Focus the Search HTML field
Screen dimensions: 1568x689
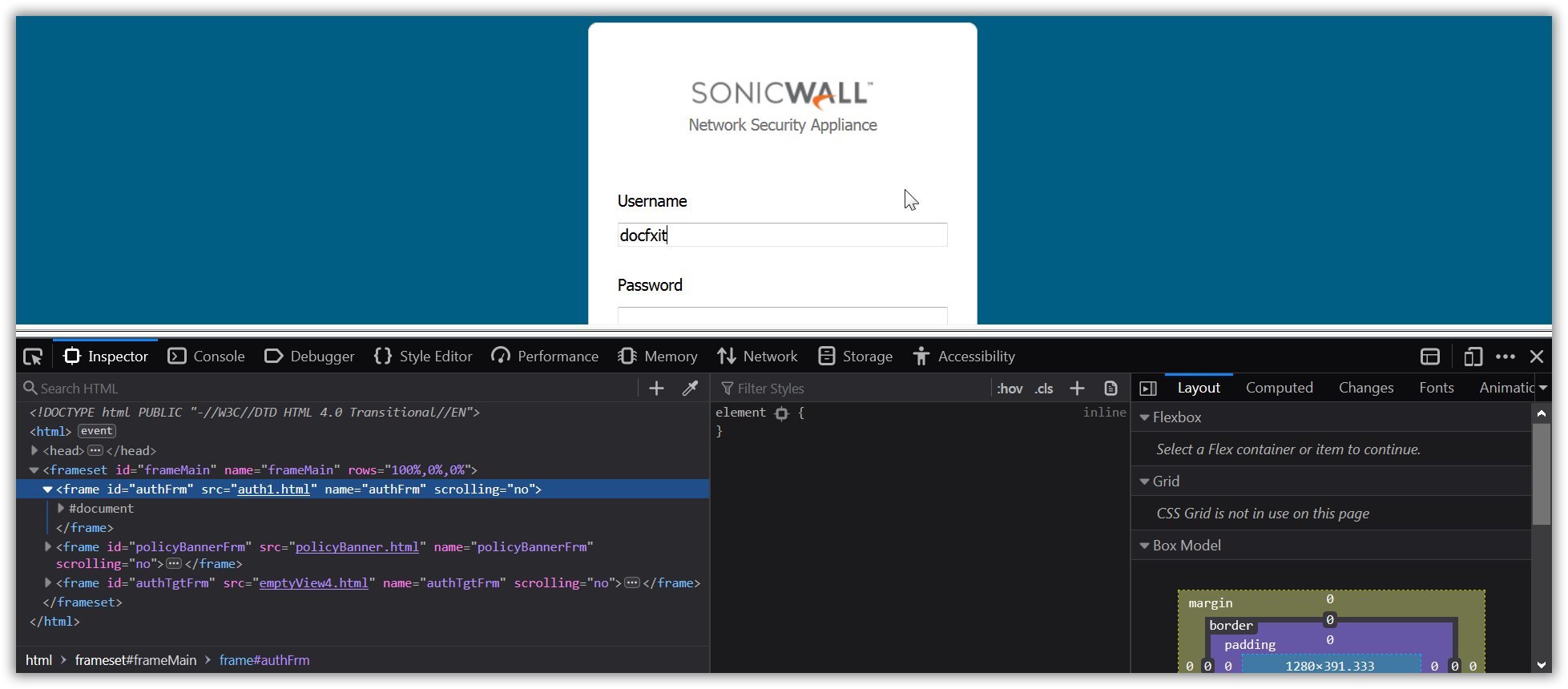click(x=329, y=389)
